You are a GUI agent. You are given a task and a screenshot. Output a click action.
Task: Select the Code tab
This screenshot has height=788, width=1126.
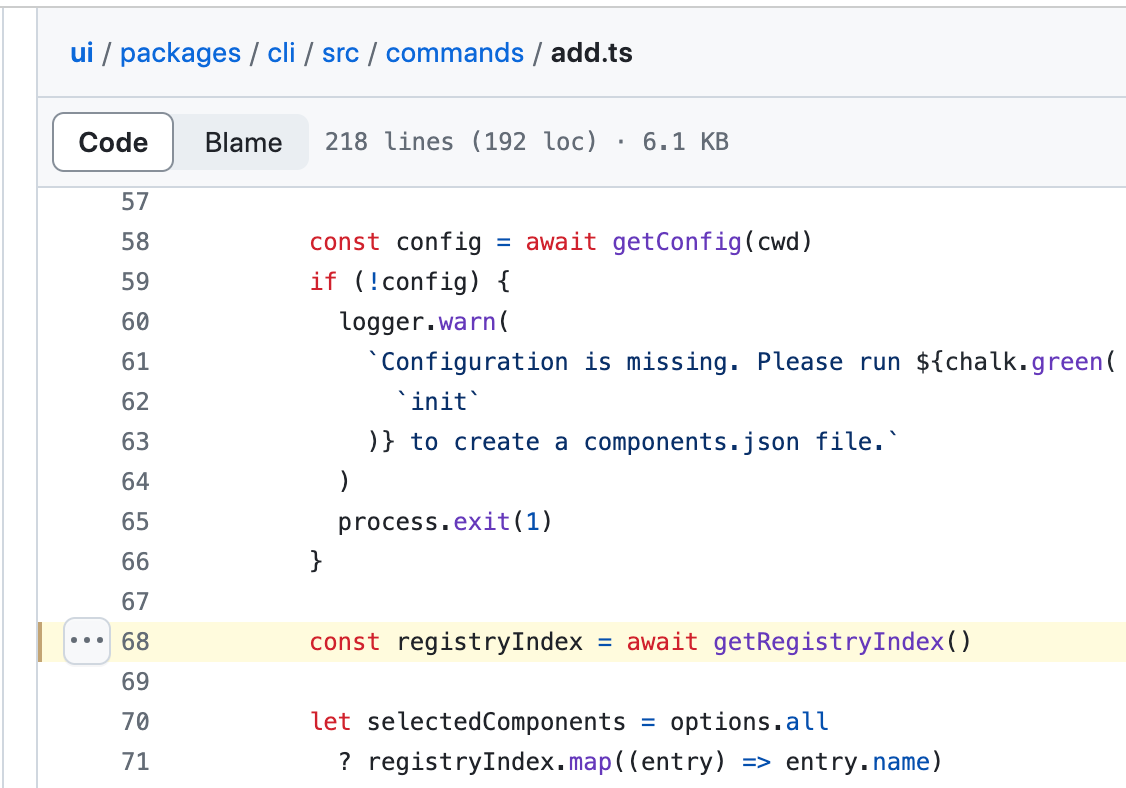click(112, 142)
